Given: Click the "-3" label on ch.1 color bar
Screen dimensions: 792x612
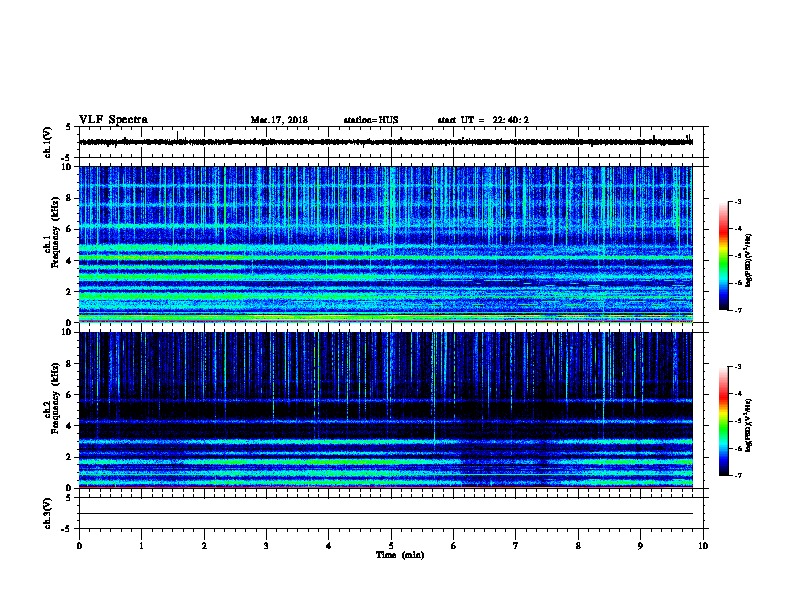Looking at the screenshot, I should 737,201.
